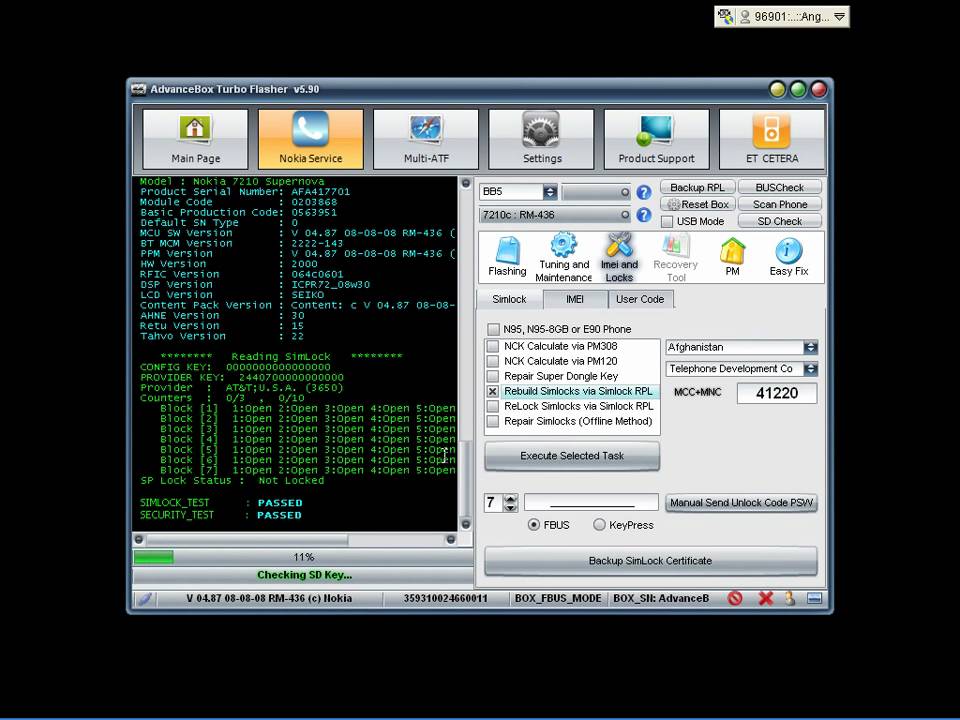960x720 pixels.
Task: Open the Multi-ATF section
Action: (426, 139)
